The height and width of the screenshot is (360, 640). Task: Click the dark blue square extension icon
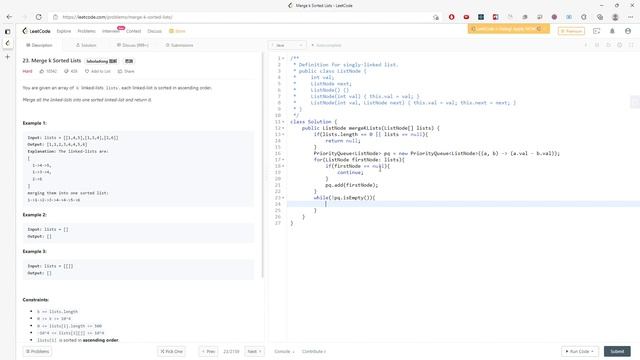click(x=481, y=17)
